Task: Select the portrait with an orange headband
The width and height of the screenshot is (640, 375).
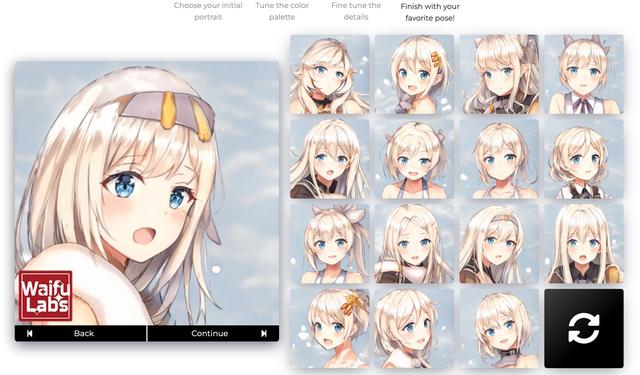Action: click(x=499, y=244)
